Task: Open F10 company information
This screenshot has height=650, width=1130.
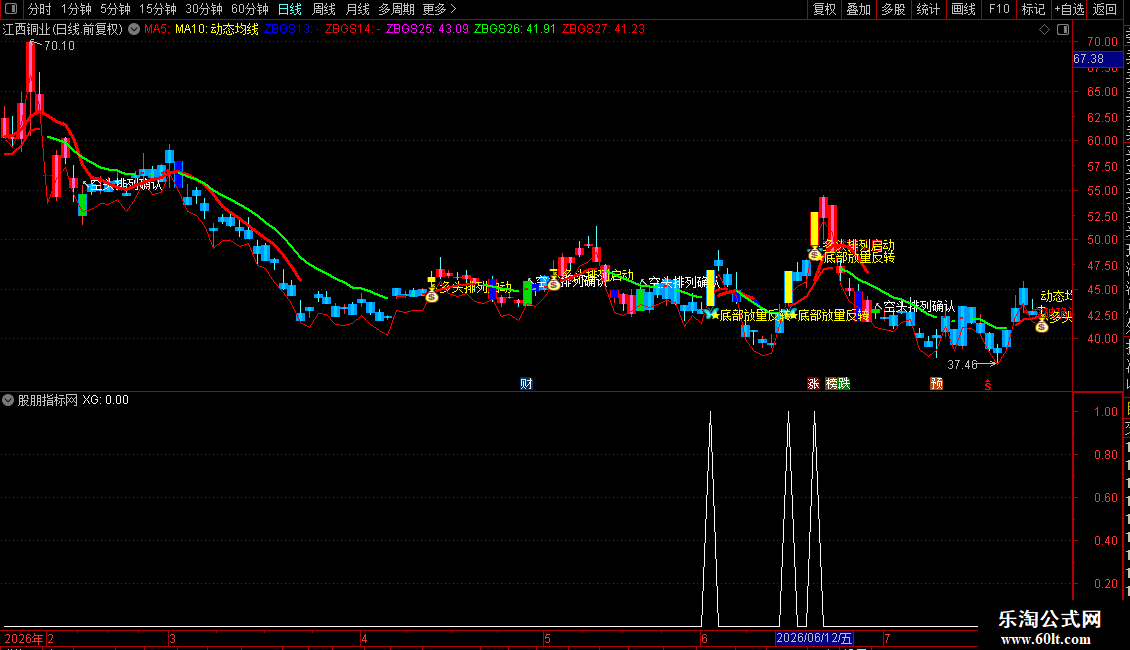Action: (999, 9)
